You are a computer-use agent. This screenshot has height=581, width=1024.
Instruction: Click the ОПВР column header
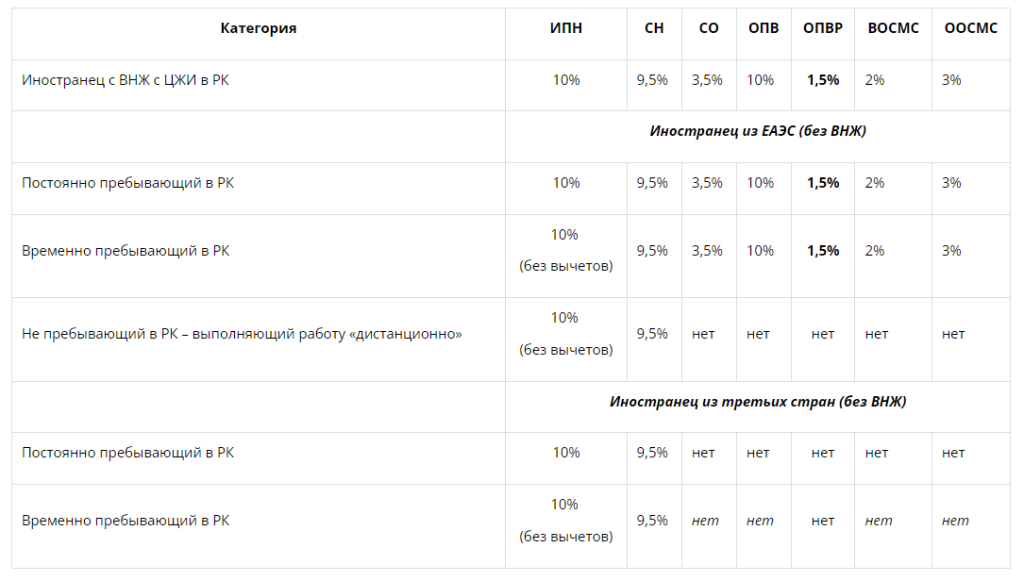823,28
